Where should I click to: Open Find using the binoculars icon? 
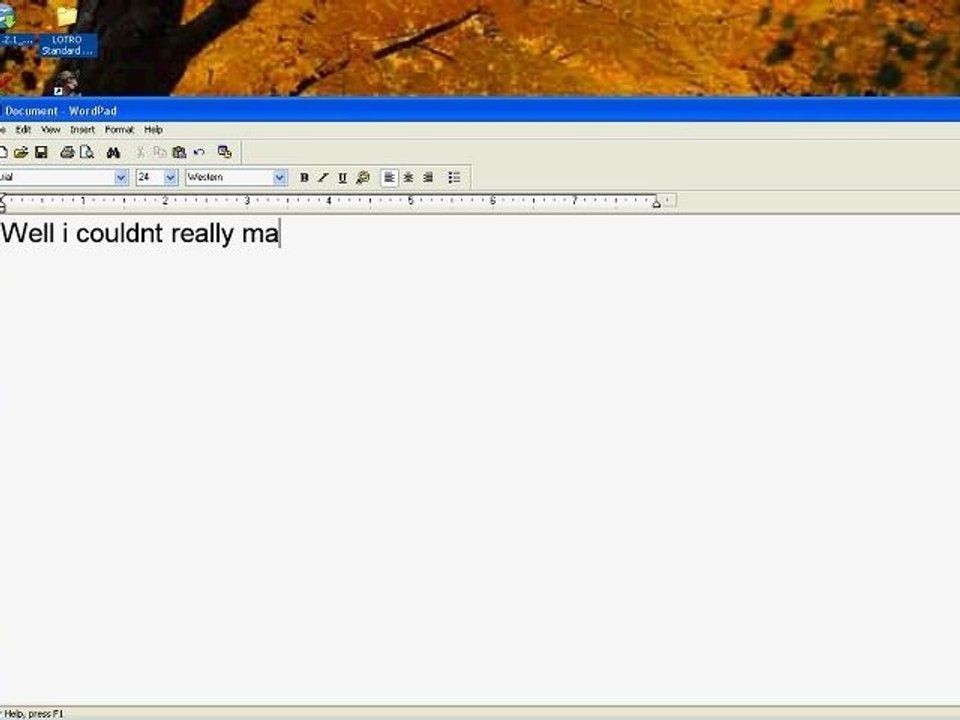point(113,152)
